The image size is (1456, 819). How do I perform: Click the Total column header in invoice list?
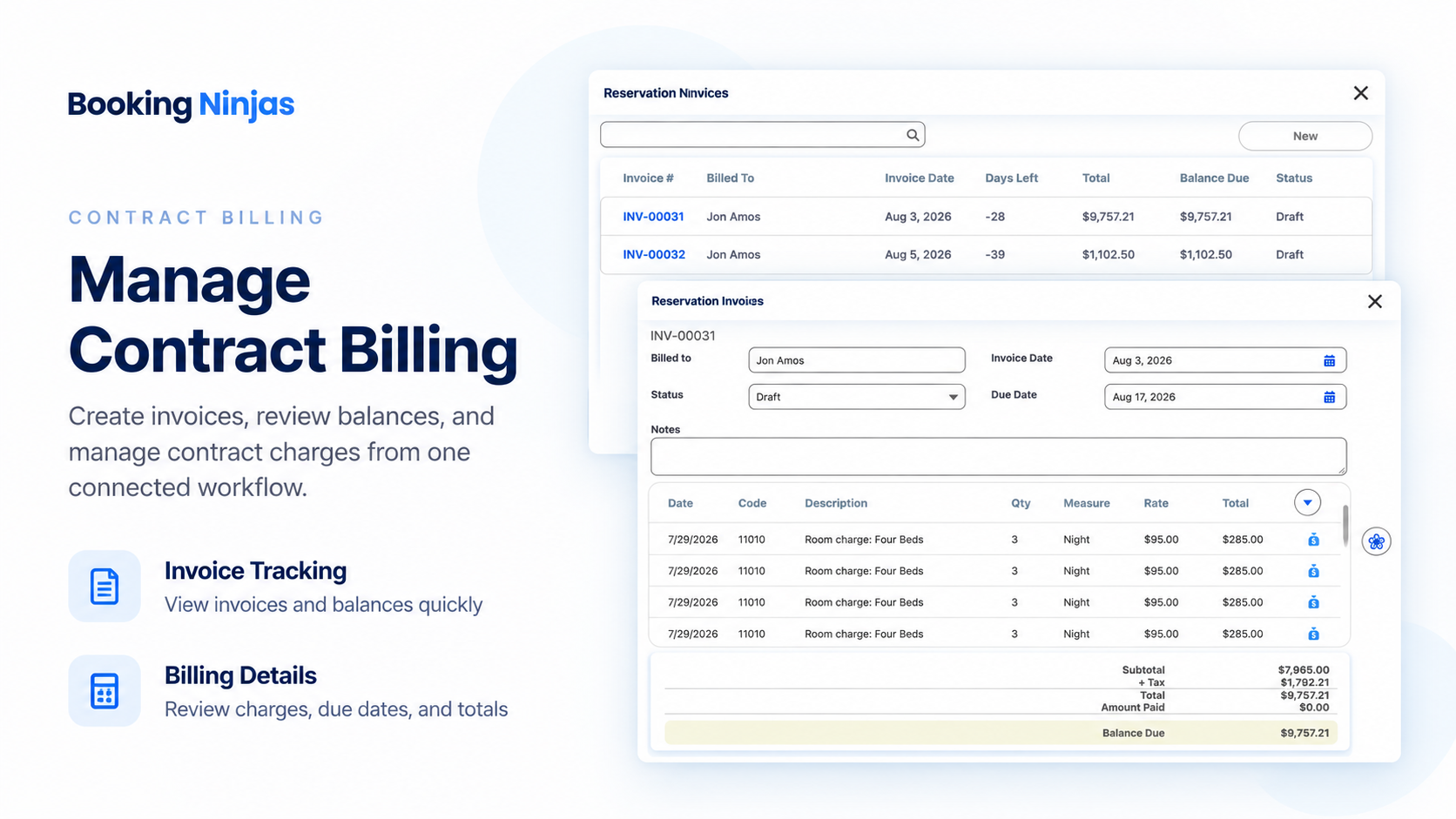point(1095,178)
